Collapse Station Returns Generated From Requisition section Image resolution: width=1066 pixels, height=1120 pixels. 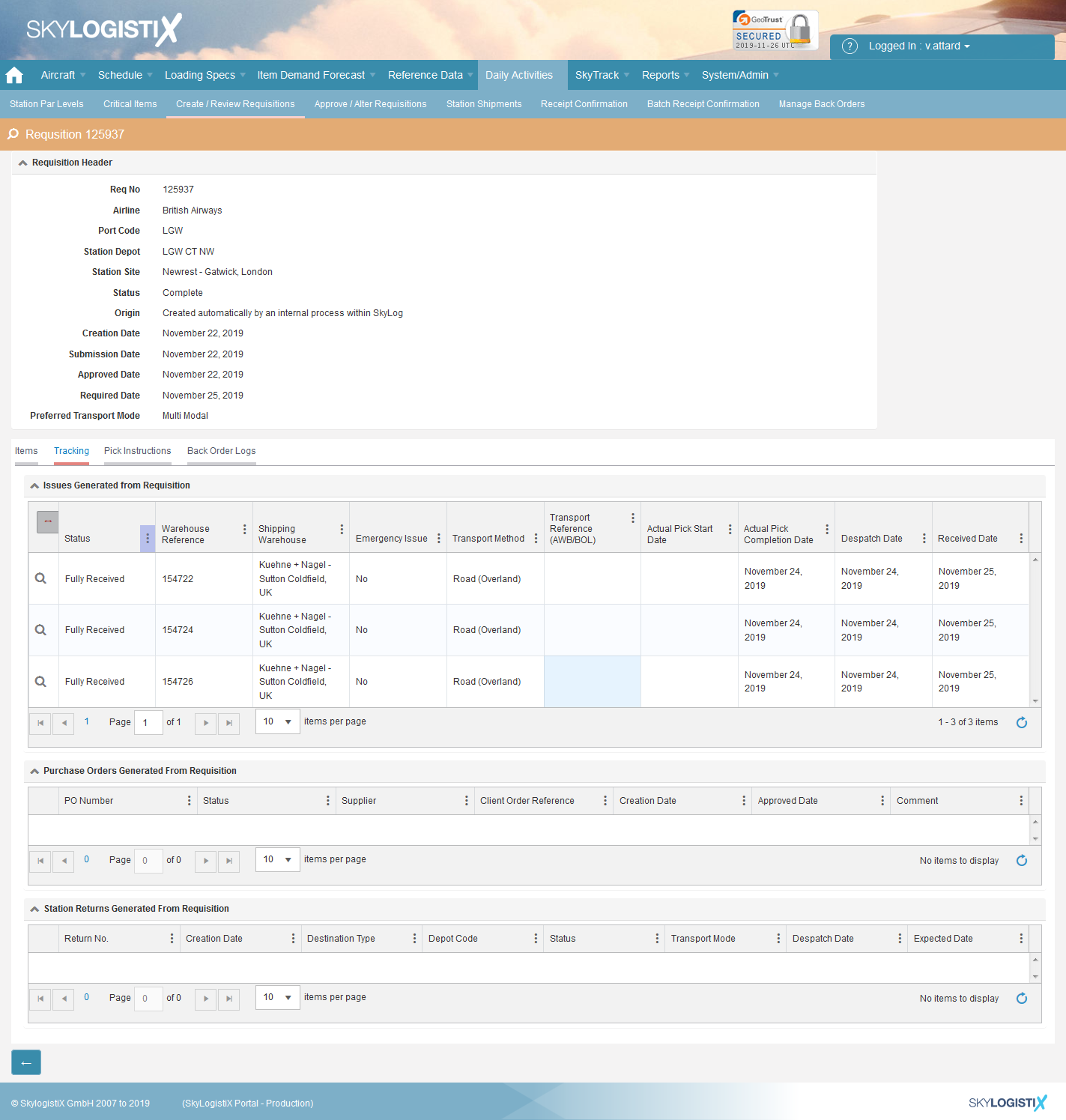pyautogui.click(x=34, y=909)
